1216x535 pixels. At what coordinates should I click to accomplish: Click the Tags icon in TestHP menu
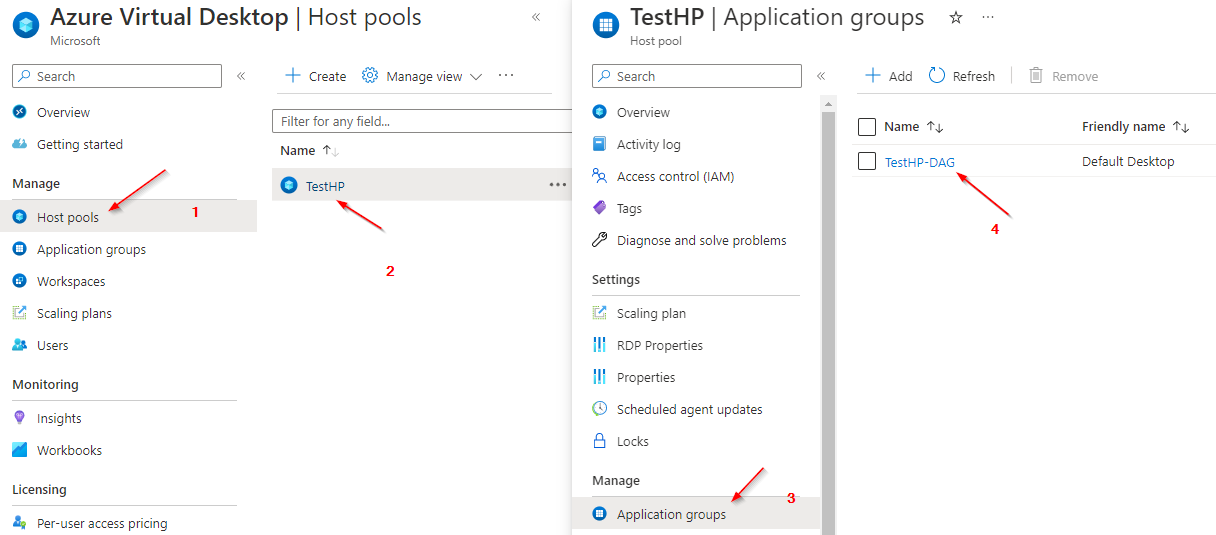[600, 208]
